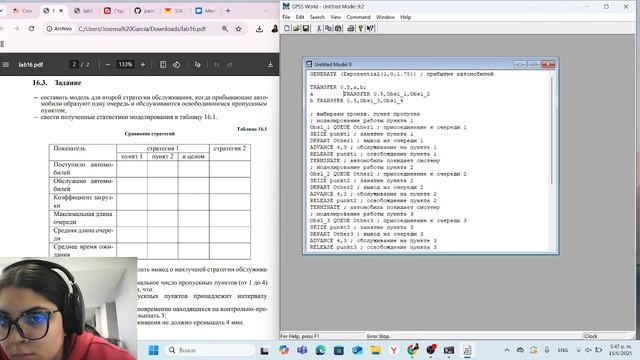Click the browser address bar URL

142,29
